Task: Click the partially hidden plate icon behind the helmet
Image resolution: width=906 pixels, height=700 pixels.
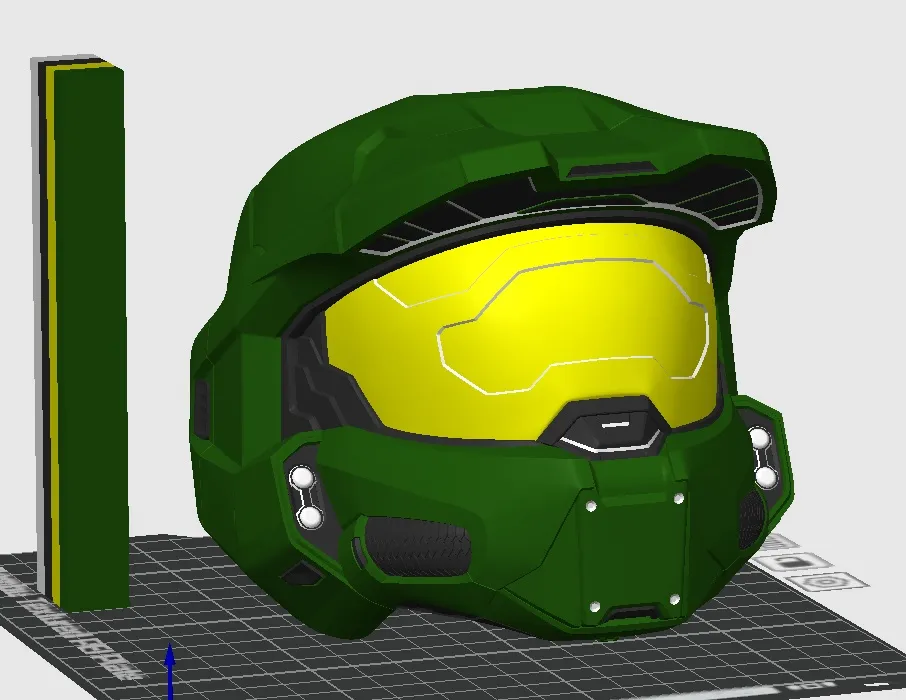Action: 776,540
